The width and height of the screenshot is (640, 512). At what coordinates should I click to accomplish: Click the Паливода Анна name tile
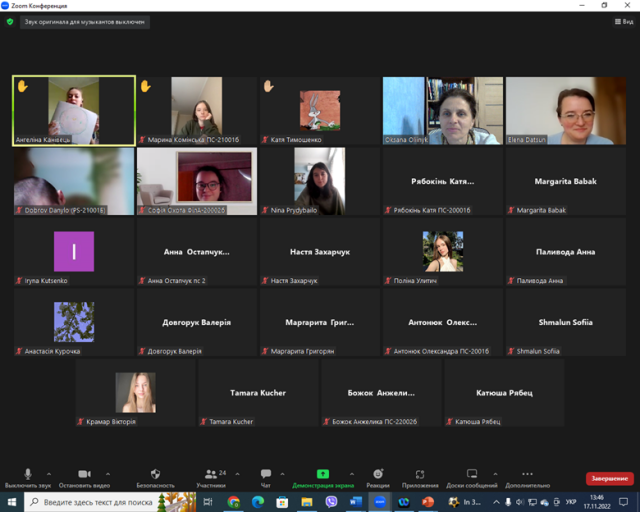click(566, 251)
